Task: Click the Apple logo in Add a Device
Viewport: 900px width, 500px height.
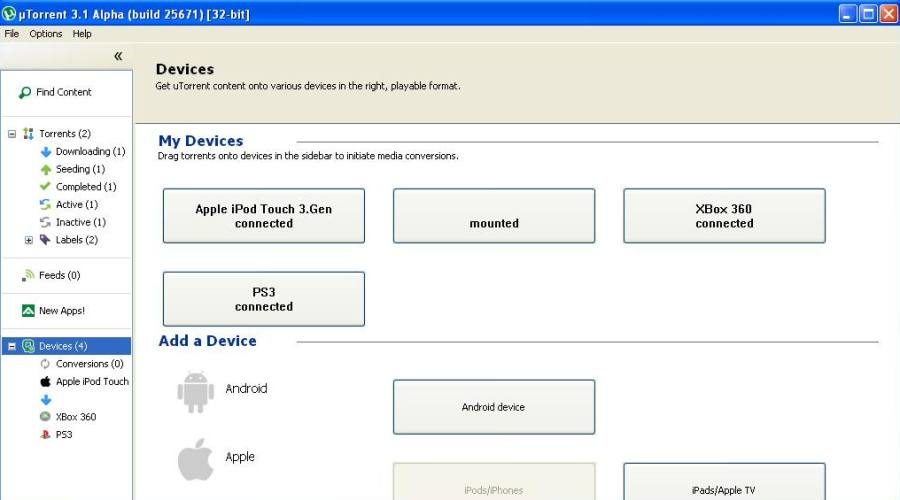Action: (x=196, y=461)
